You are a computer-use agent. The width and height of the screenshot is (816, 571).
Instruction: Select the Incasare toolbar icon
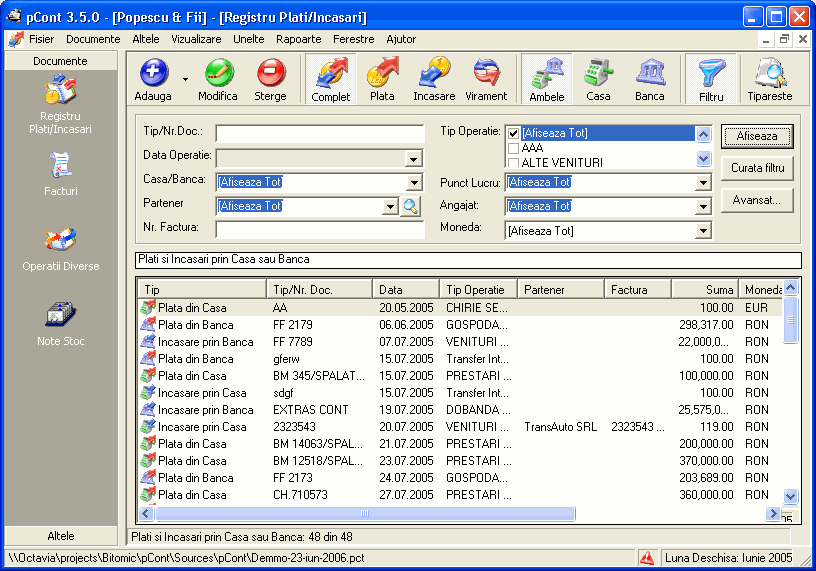pyautogui.click(x=434, y=74)
